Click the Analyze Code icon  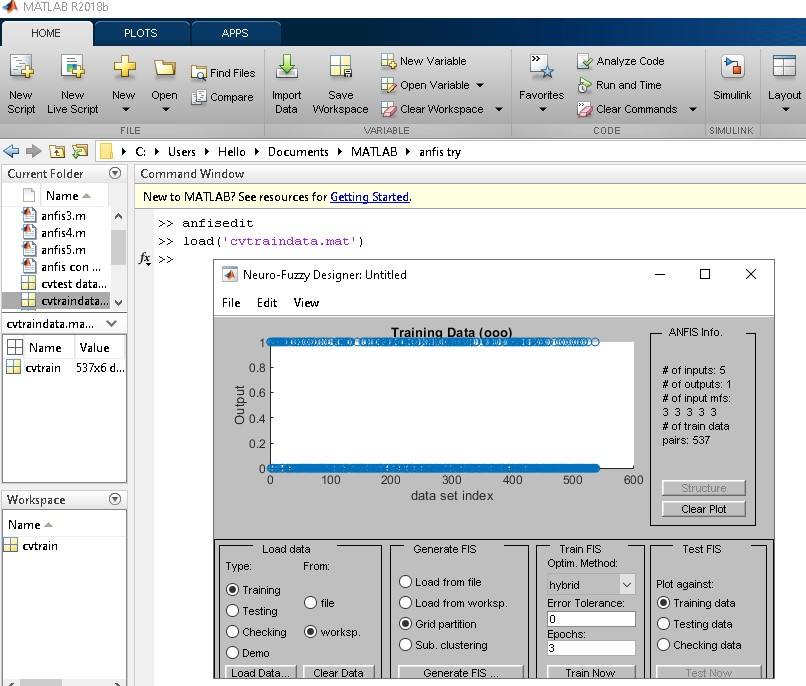(584, 61)
